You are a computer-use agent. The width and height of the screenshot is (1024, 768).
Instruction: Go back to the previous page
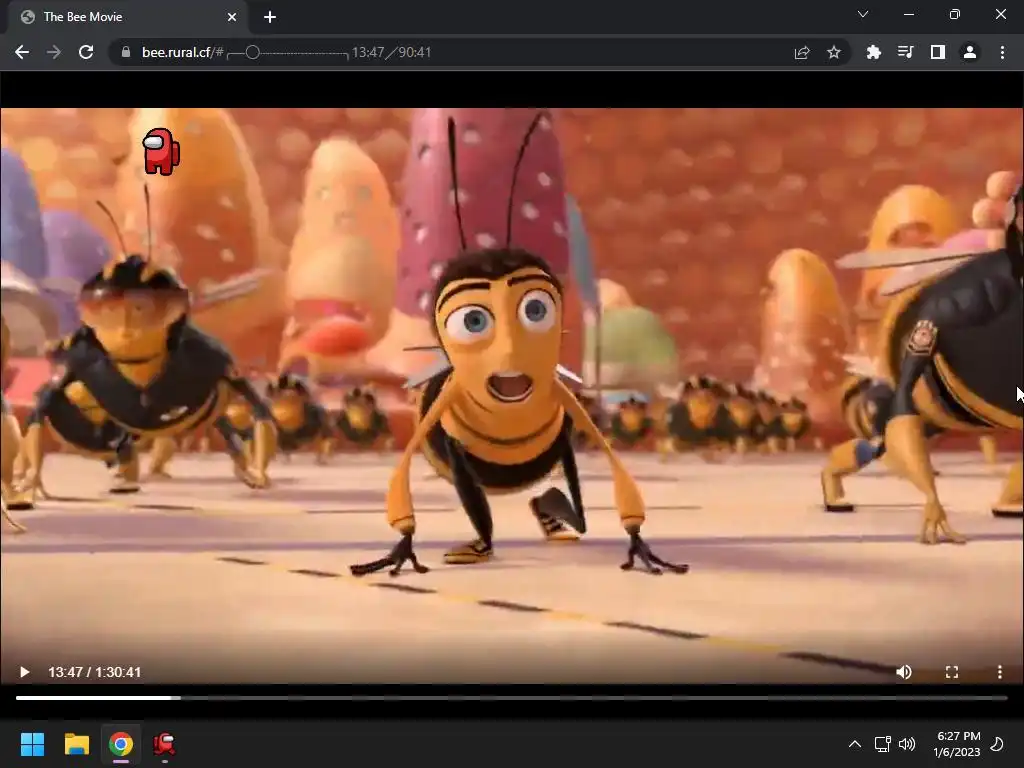pos(22,52)
